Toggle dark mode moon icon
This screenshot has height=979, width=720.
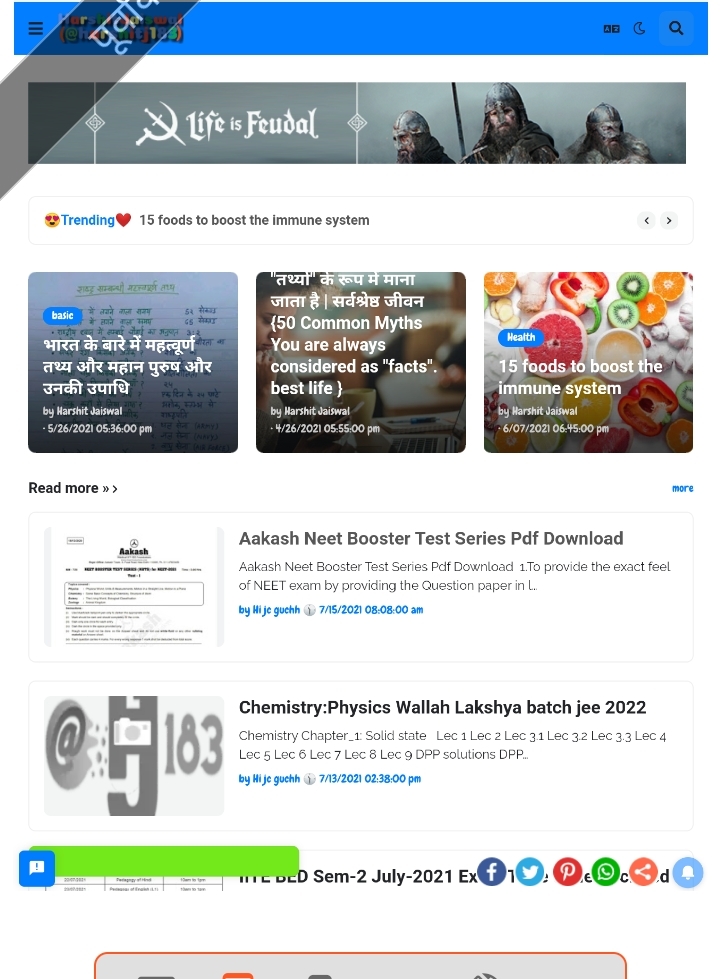(639, 29)
